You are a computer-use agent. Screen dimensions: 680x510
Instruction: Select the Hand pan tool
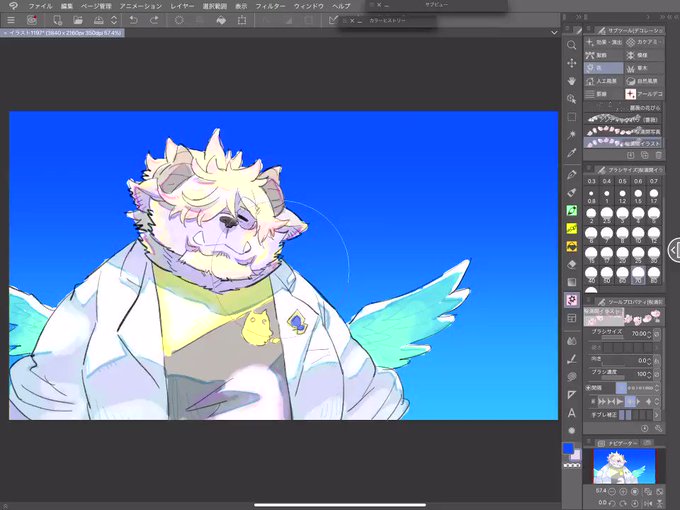pyautogui.click(x=572, y=81)
